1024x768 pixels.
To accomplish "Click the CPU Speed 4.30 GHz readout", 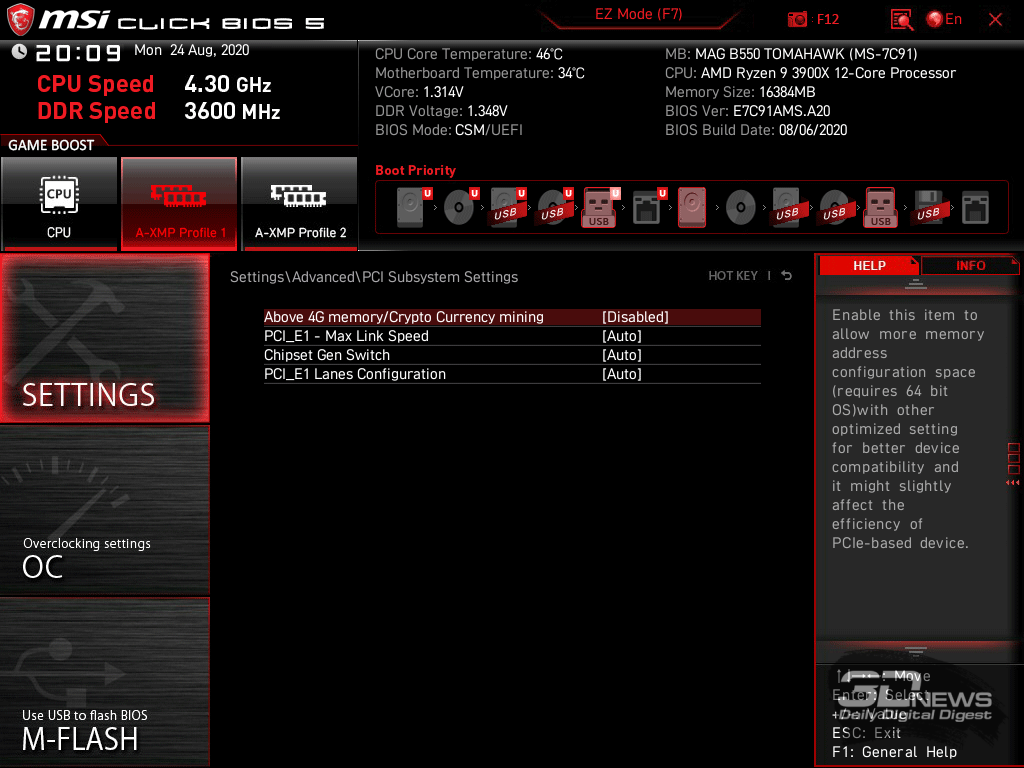I will click(x=153, y=84).
